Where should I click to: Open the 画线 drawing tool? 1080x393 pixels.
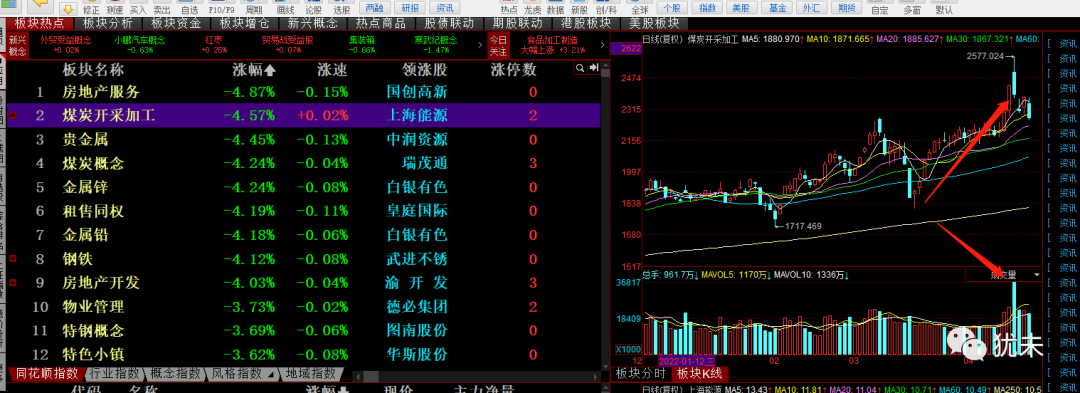pos(284,8)
